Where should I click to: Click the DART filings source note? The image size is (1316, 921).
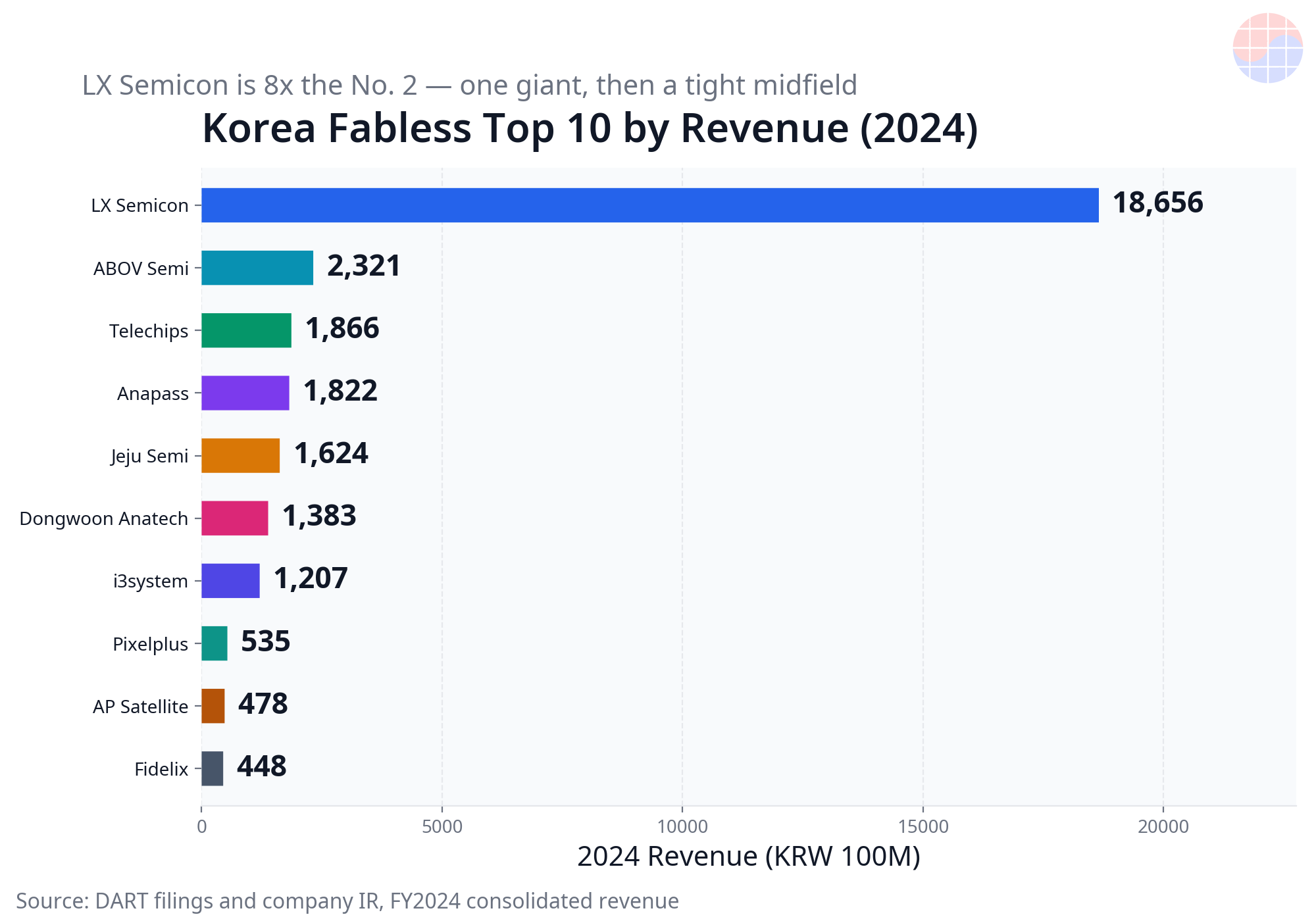click(347, 901)
